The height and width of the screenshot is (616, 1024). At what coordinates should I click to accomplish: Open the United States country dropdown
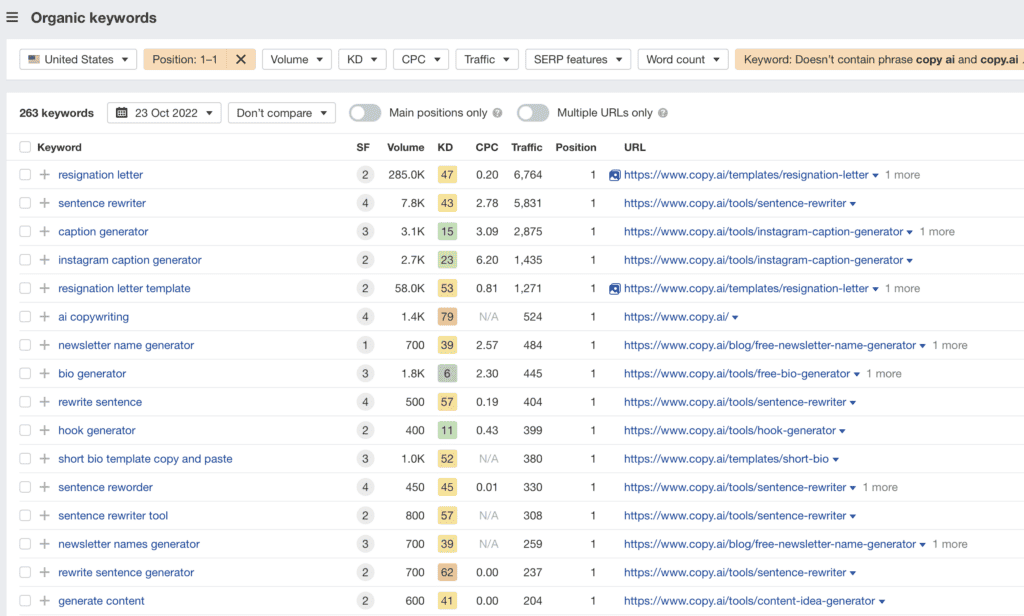point(78,59)
